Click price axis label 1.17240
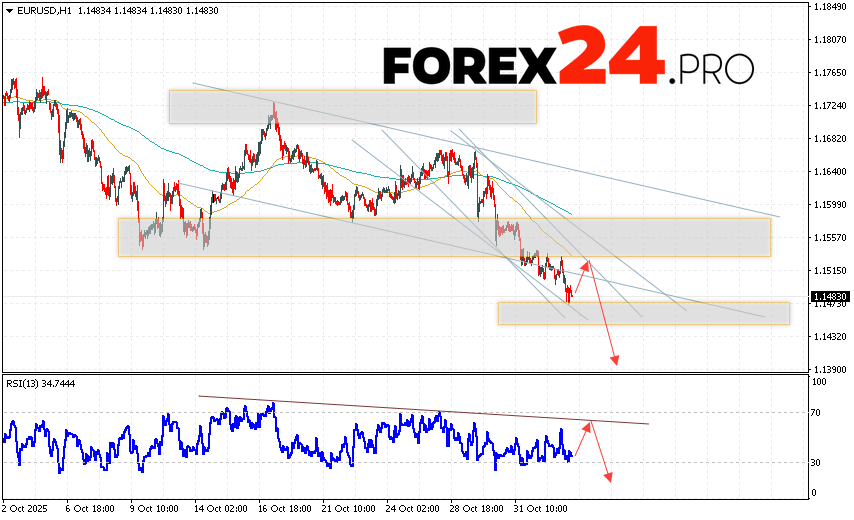 pyautogui.click(x=830, y=106)
